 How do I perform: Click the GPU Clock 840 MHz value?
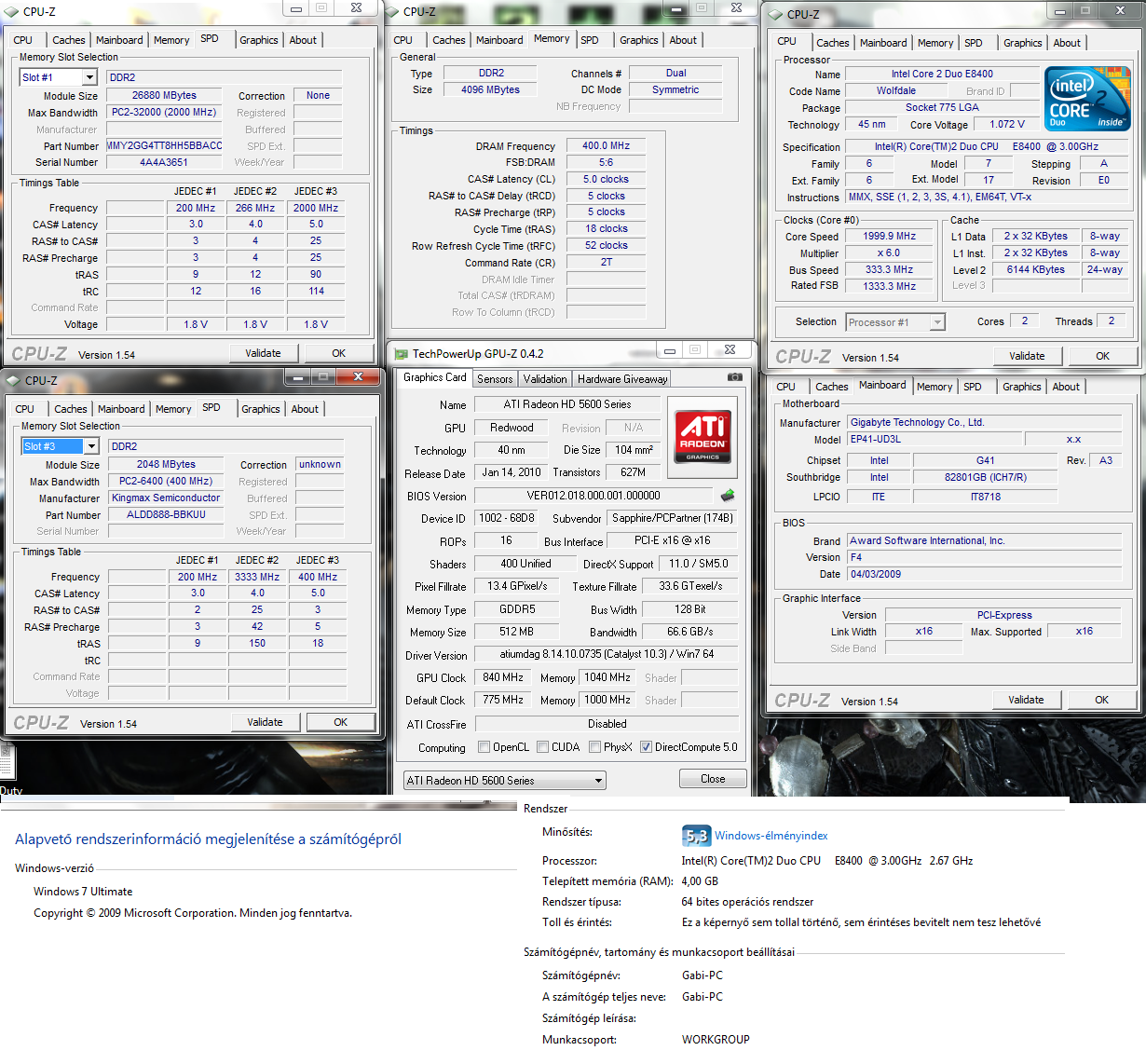click(x=503, y=677)
